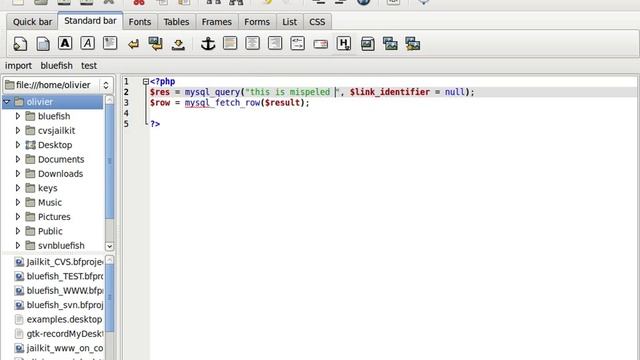Viewport: 640px width, 360px height.
Task: Select the Standard bar tab
Action: (x=90, y=21)
